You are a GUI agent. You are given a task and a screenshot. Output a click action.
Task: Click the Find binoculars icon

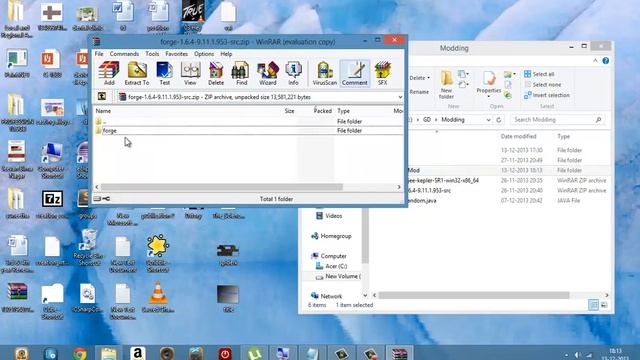[241, 73]
